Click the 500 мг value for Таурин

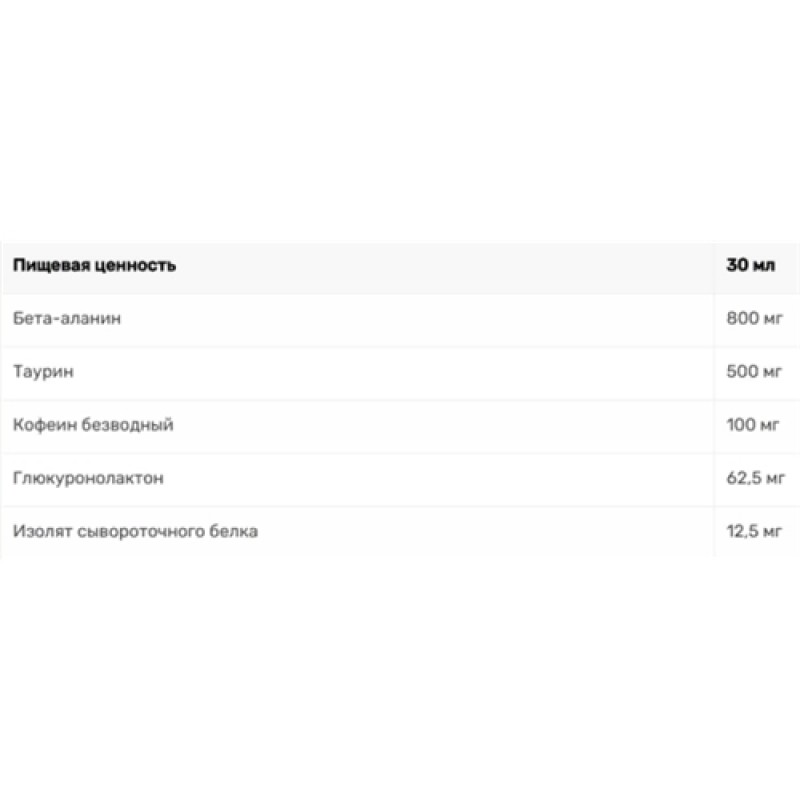click(753, 372)
